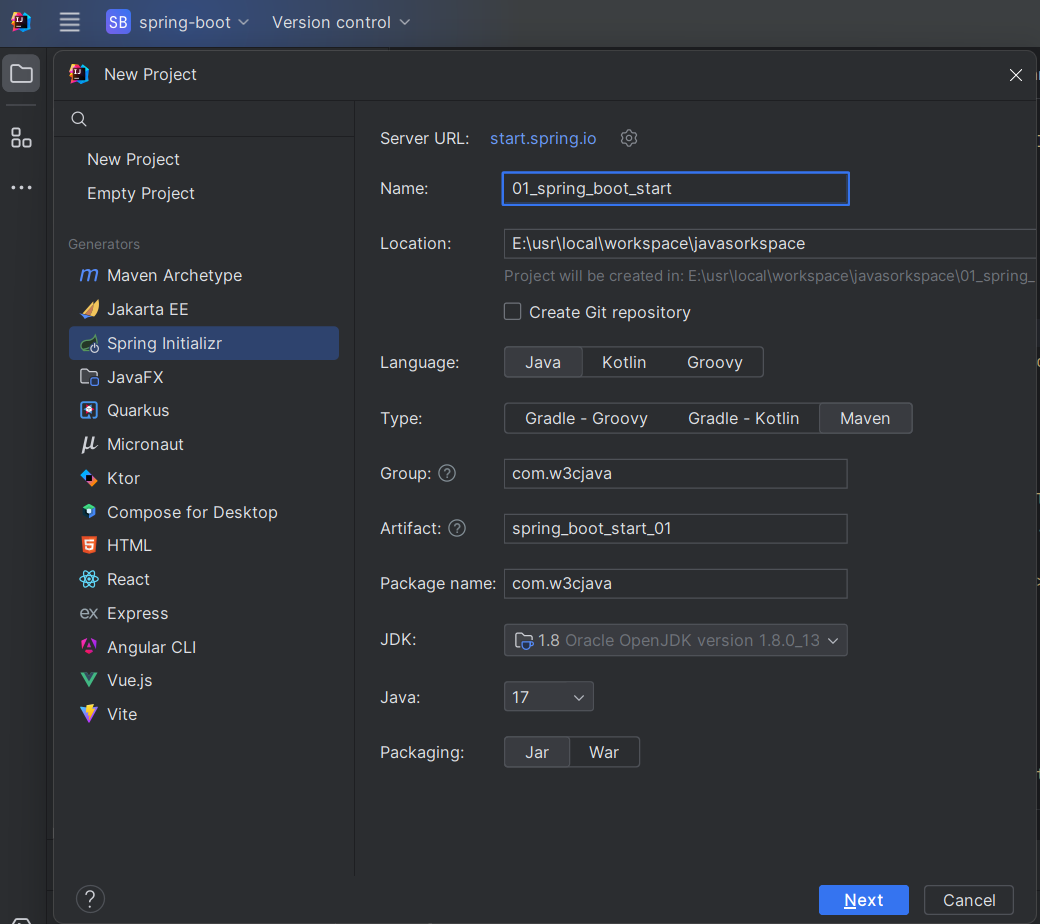
Task: Select the Compose for Desktop generator
Action: (204, 512)
